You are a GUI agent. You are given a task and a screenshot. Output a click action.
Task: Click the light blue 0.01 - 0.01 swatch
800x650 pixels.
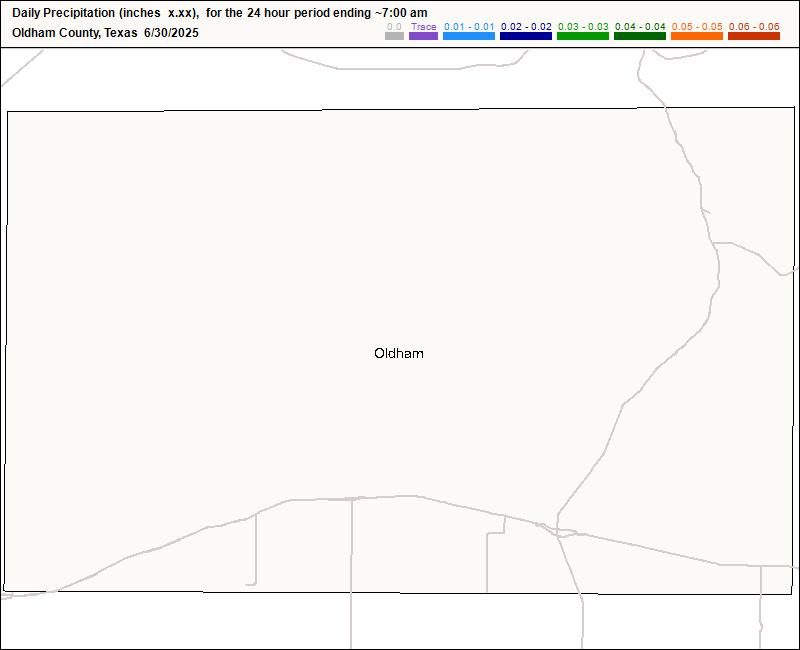pos(469,36)
